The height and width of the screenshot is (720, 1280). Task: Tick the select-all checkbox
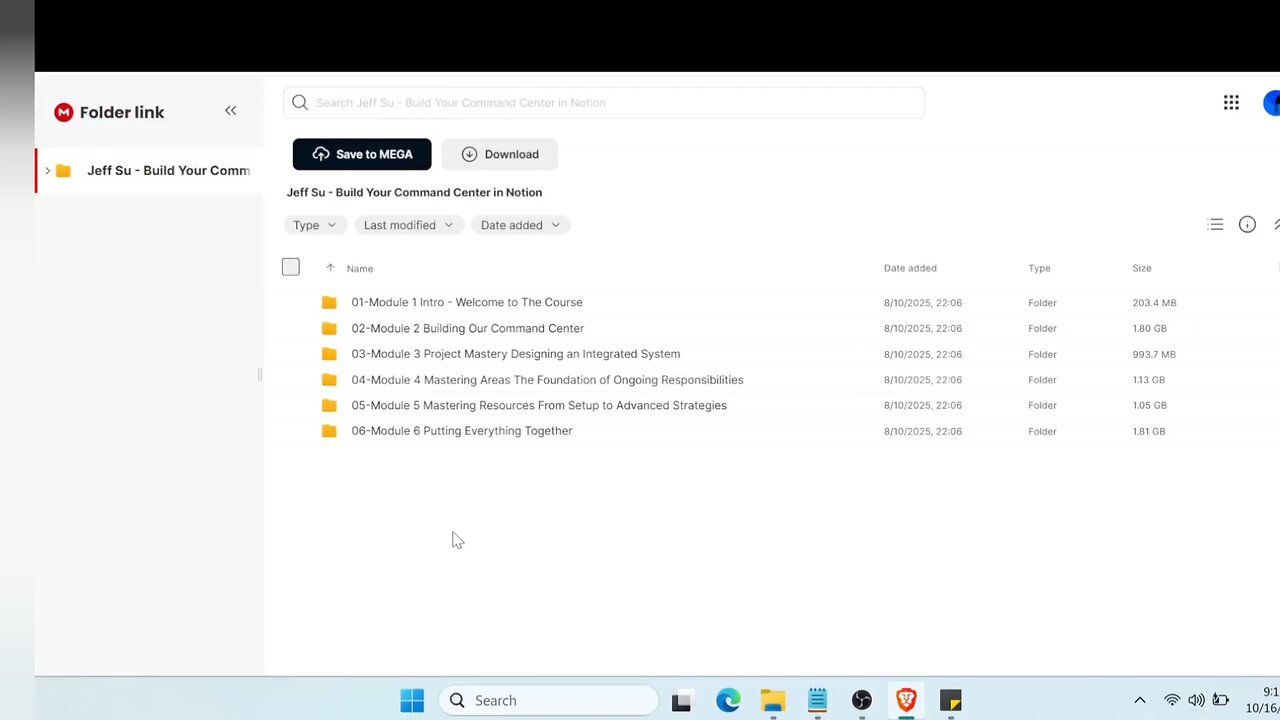pyautogui.click(x=291, y=267)
